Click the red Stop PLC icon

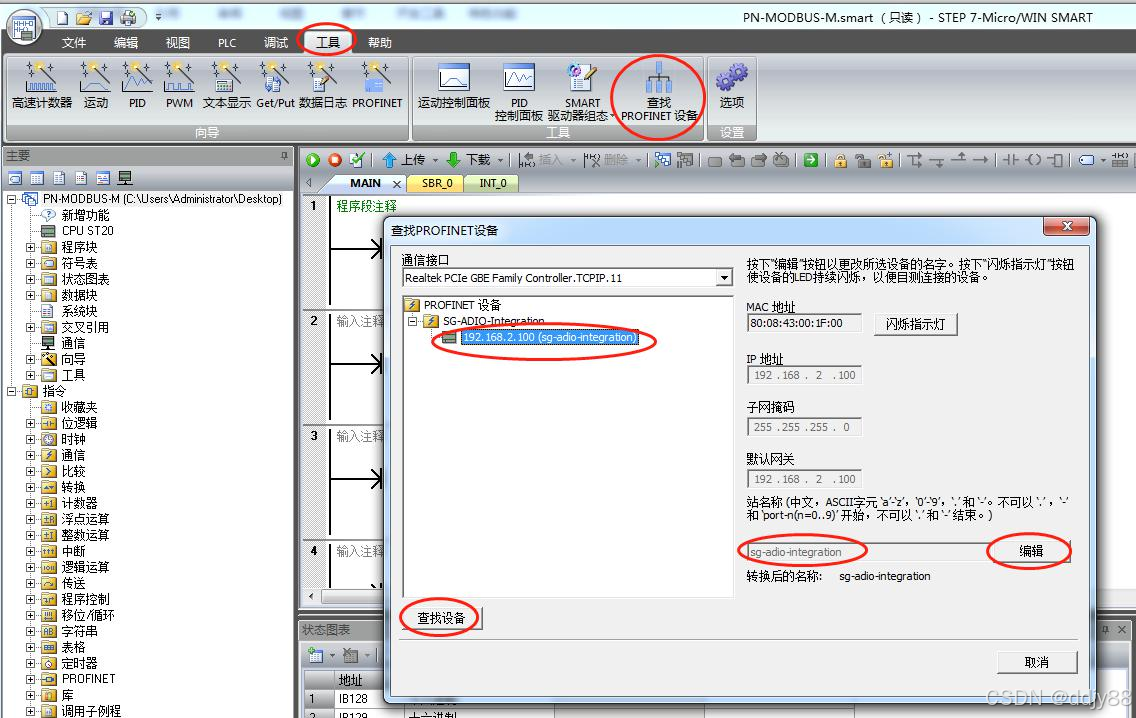tap(335, 160)
